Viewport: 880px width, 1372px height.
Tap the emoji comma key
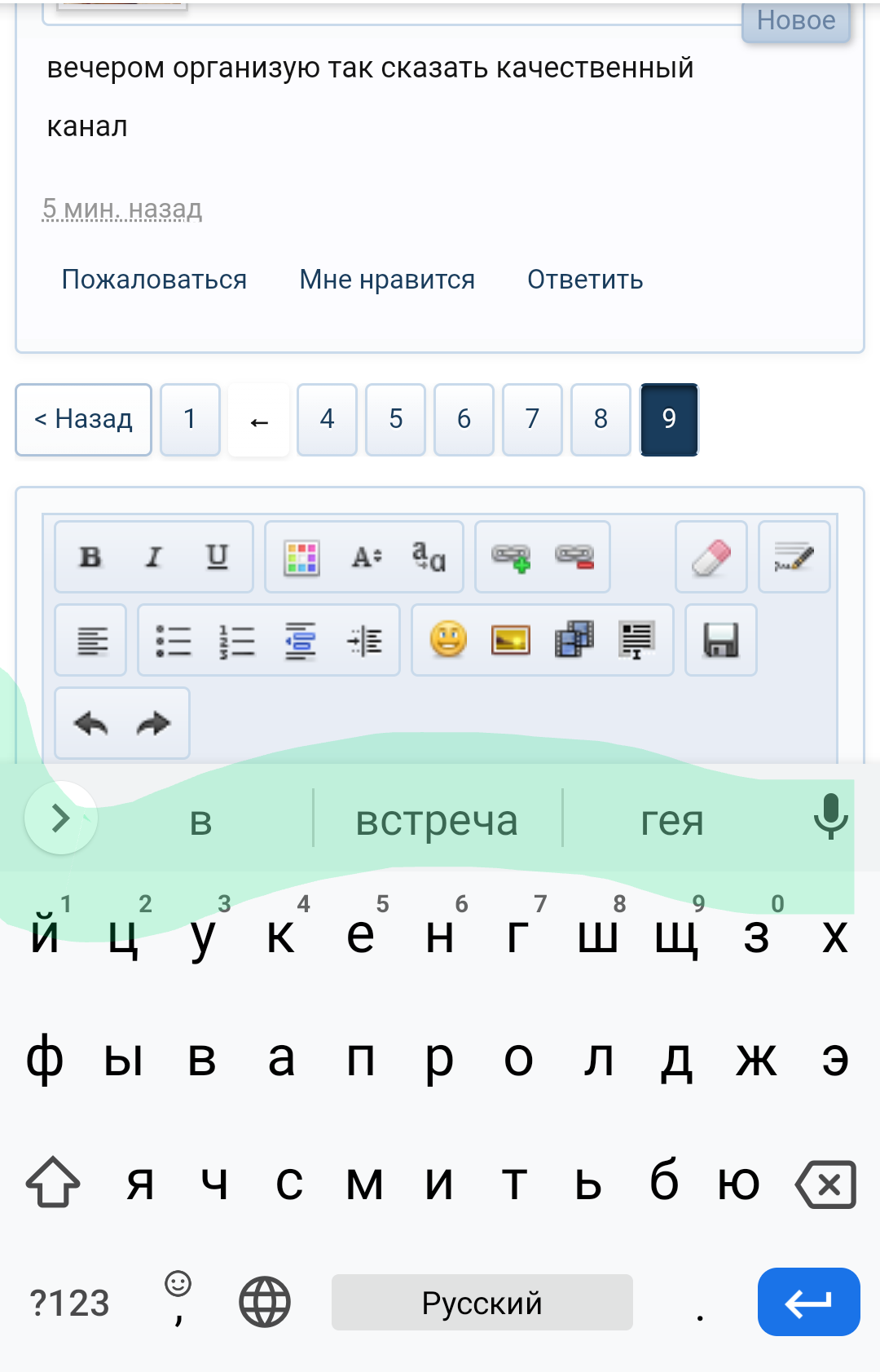click(x=178, y=1299)
